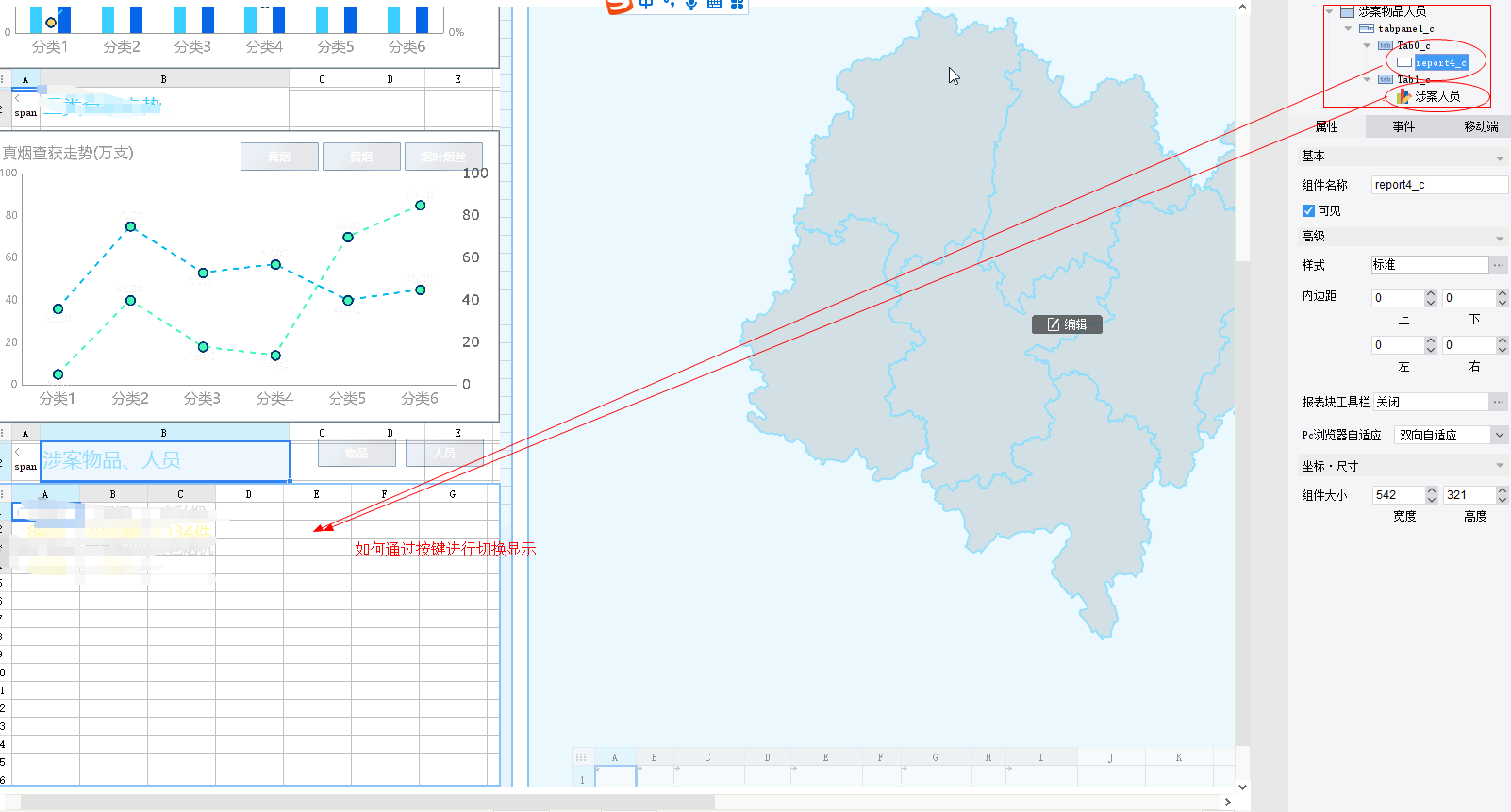Select the 涉案物品、人员 title cell
The image size is (1511, 812).
click(165, 461)
